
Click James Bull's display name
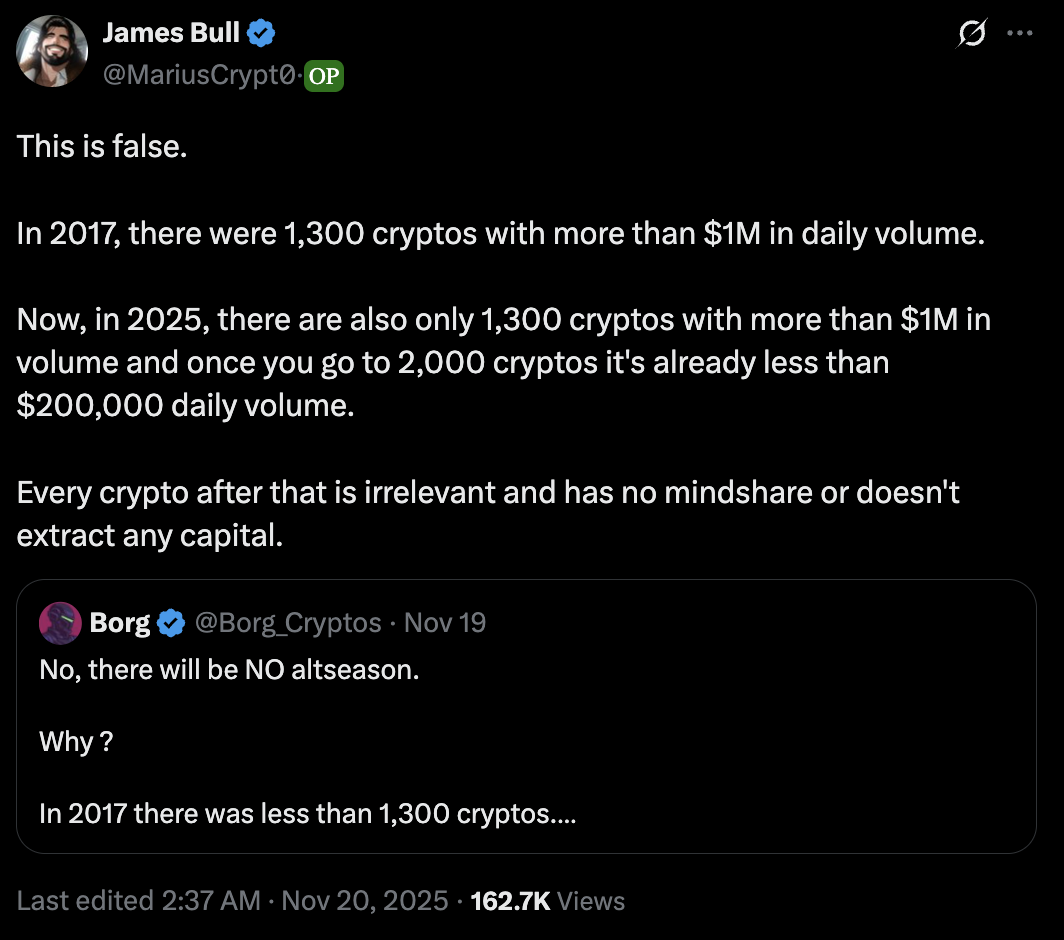pos(172,31)
